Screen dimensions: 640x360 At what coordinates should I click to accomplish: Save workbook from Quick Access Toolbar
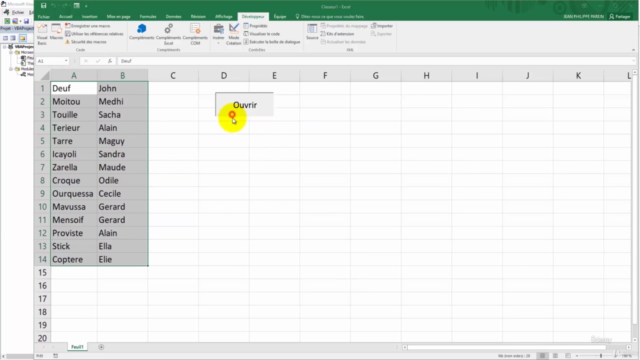[x=43, y=6]
